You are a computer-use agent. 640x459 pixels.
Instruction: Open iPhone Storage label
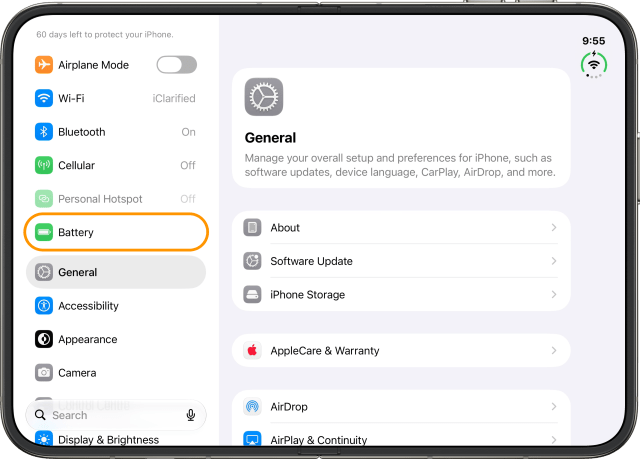(x=307, y=295)
